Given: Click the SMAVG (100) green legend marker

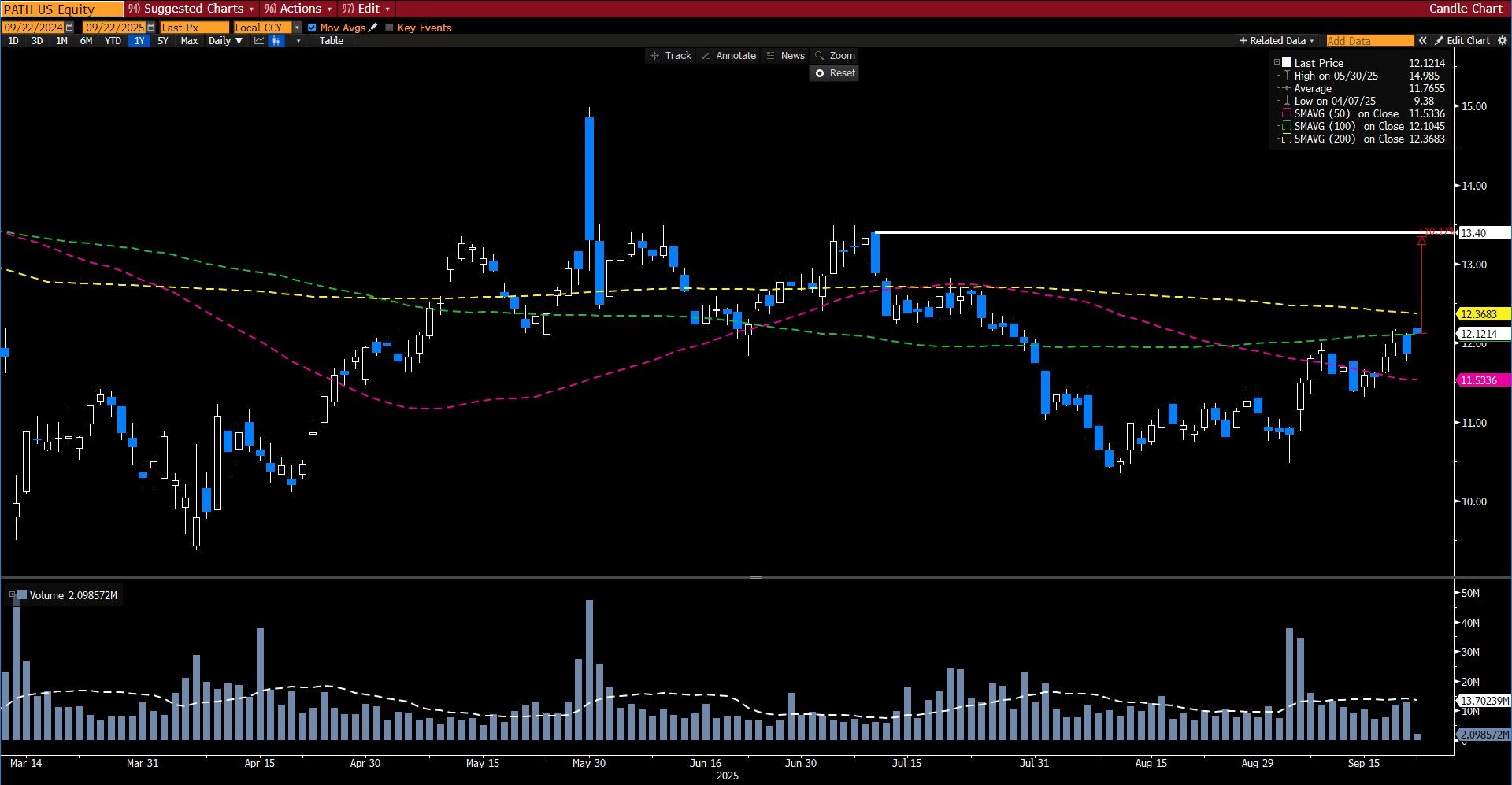Looking at the screenshot, I should click(1287, 127).
